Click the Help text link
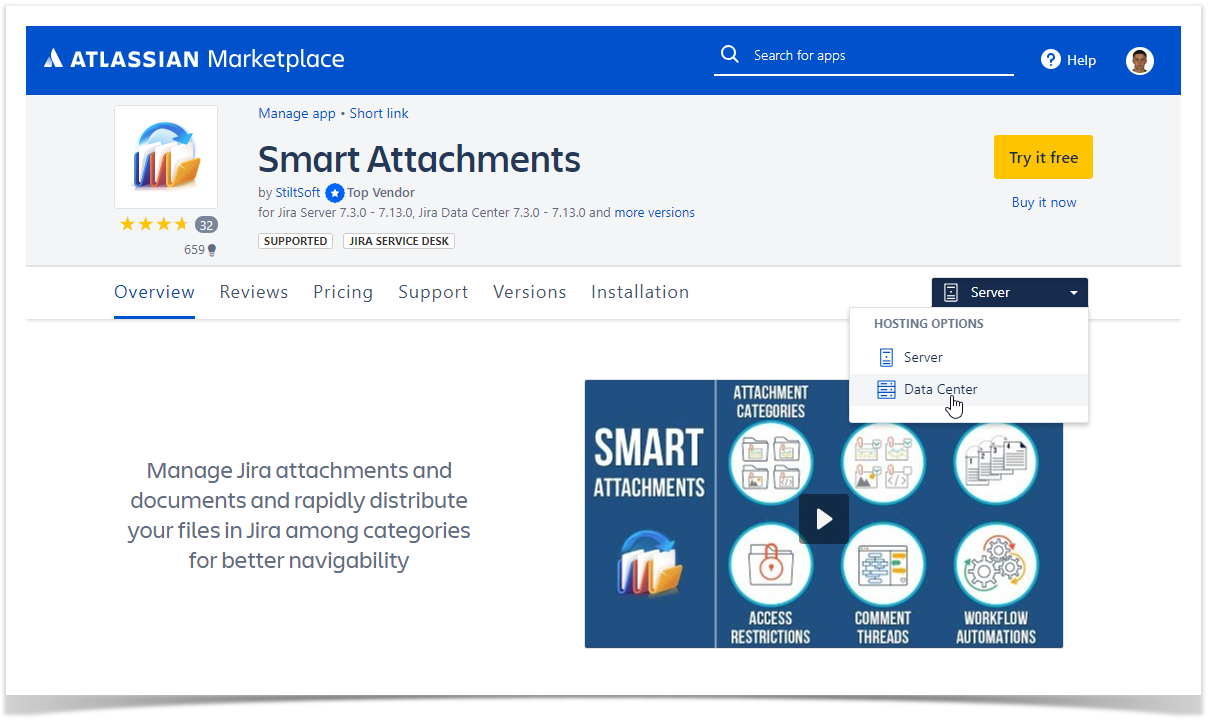This screenshot has height=724, width=1215. [x=1081, y=60]
